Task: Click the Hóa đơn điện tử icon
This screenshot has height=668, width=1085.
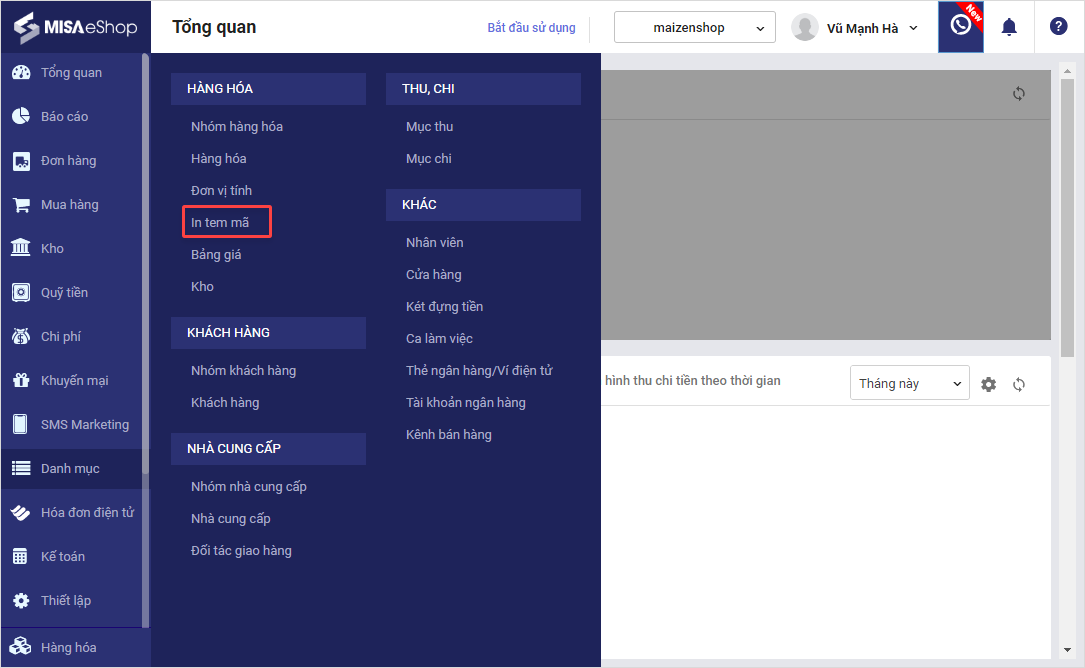Action: coord(21,512)
